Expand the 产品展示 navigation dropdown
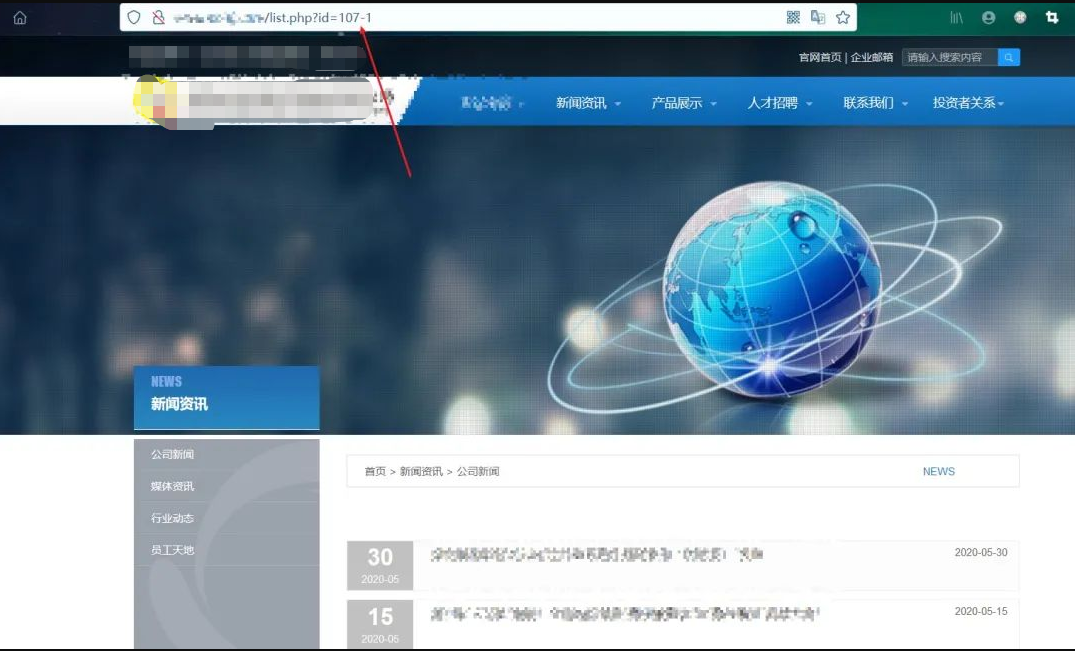This screenshot has width=1075, height=651. [x=684, y=103]
